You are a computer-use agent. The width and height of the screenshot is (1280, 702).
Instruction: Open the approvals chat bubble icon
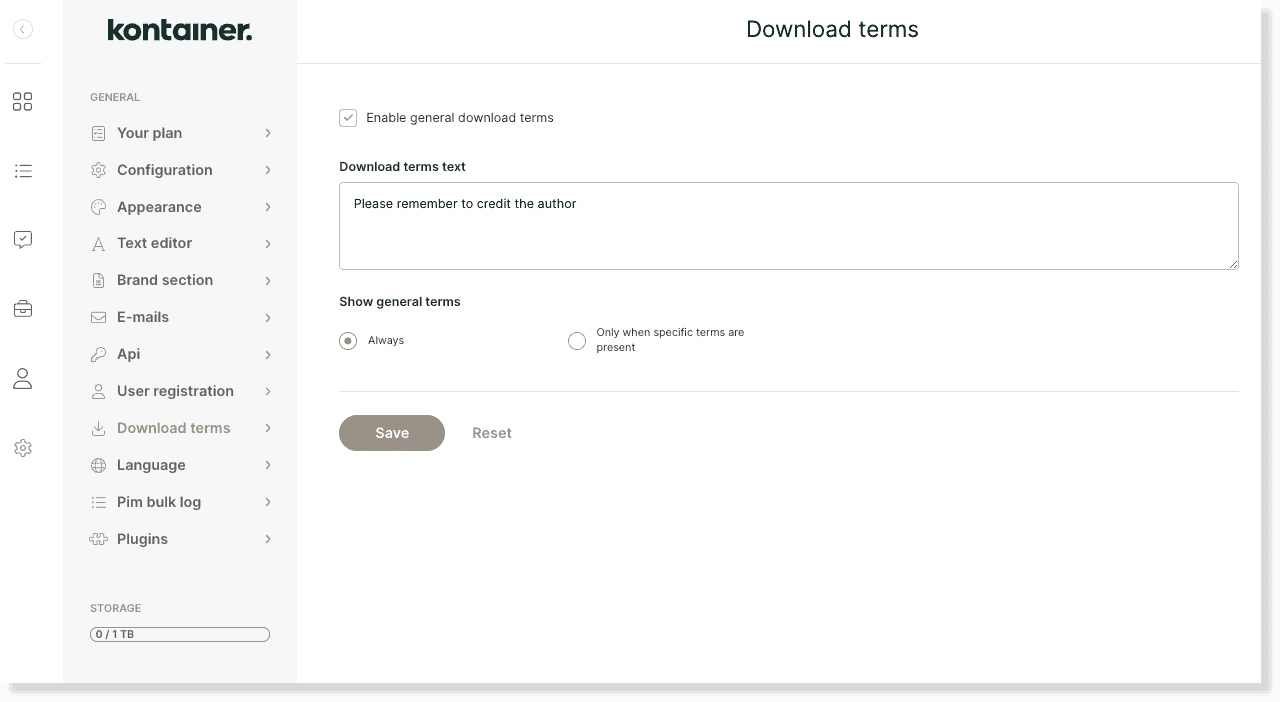22,239
